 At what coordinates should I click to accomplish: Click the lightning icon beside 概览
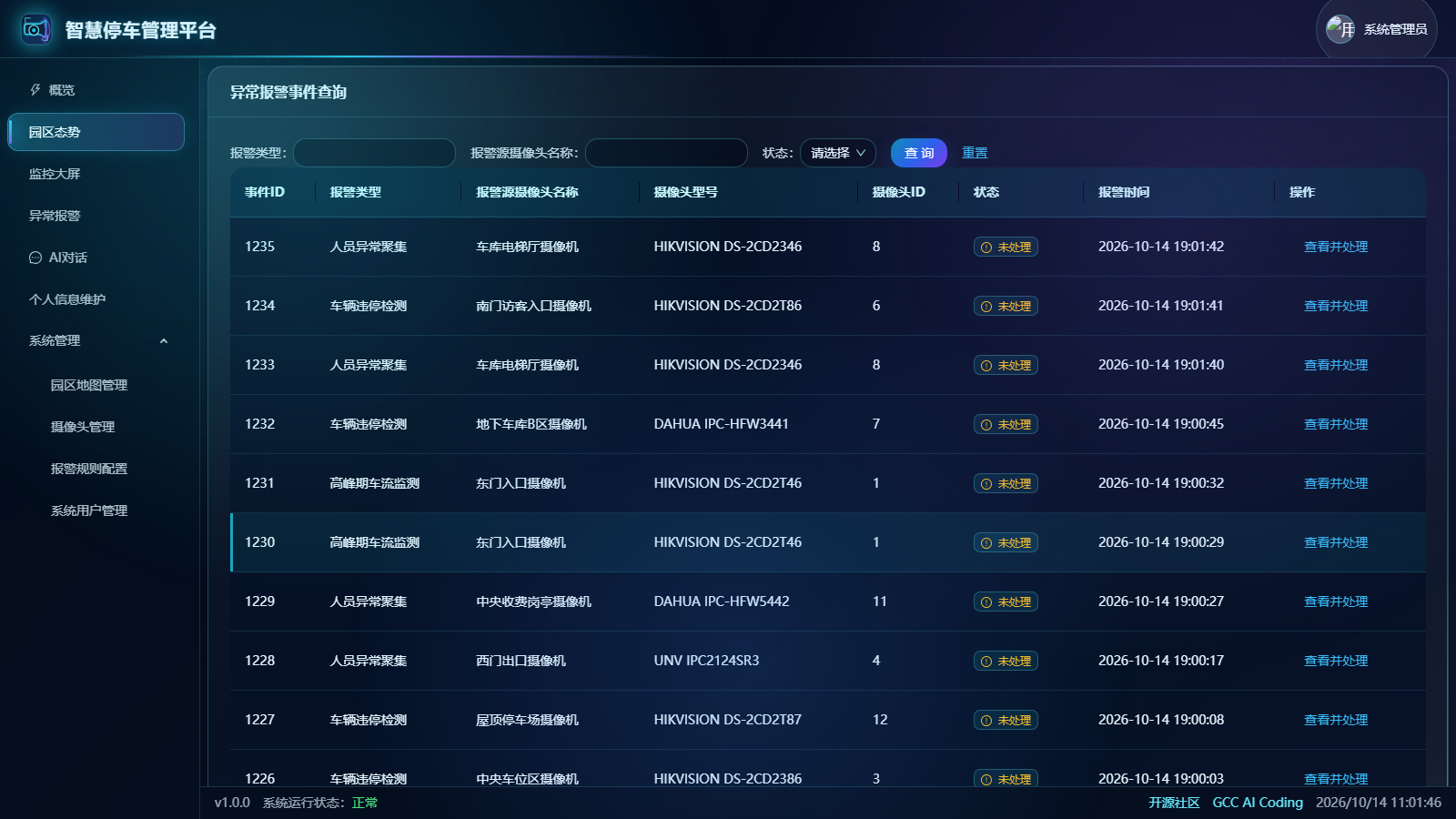pos(35,90)
